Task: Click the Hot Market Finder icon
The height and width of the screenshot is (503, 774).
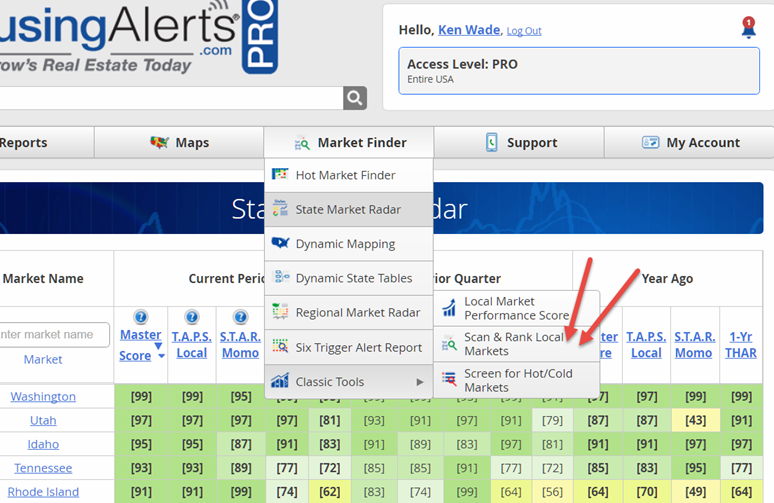Action: point(280,174)
